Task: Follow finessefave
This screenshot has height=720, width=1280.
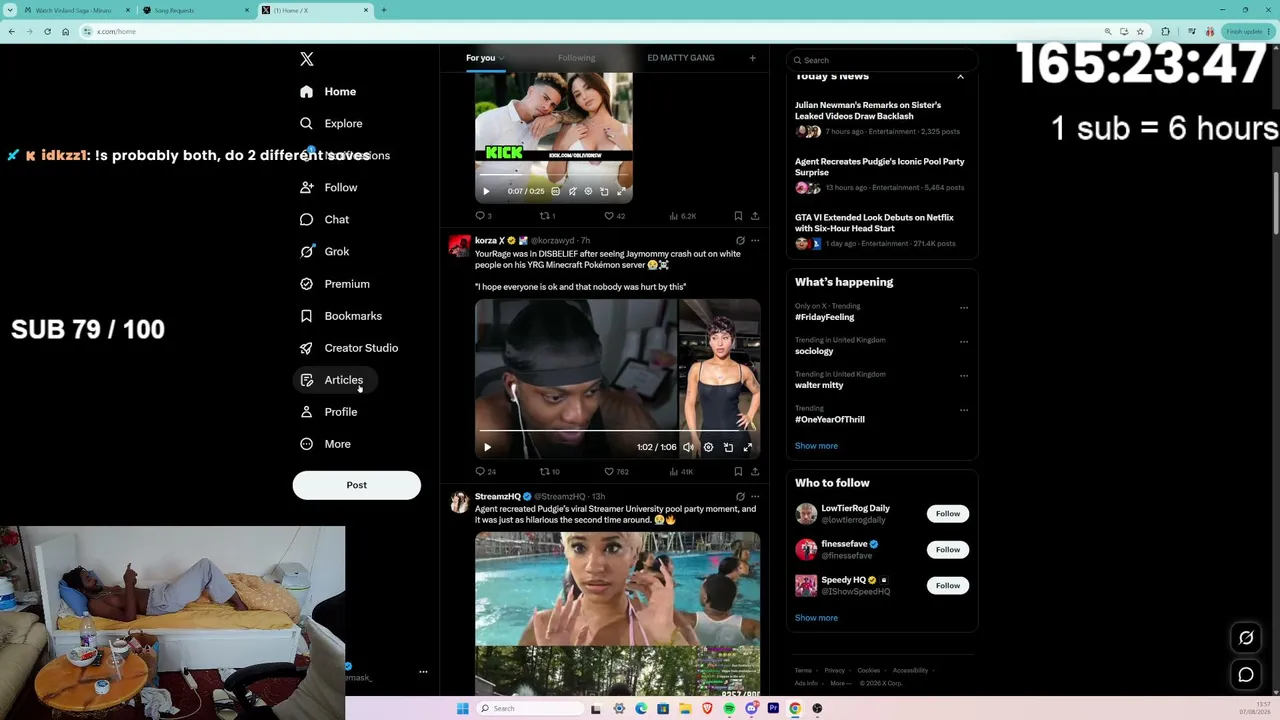Action: tap(948, 550)
